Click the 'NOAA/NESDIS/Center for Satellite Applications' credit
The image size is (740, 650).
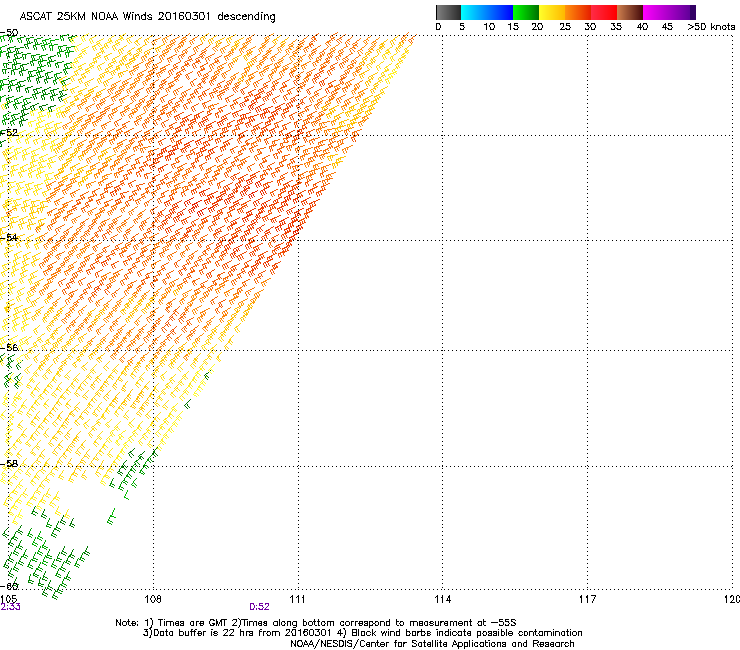[432, 644]
